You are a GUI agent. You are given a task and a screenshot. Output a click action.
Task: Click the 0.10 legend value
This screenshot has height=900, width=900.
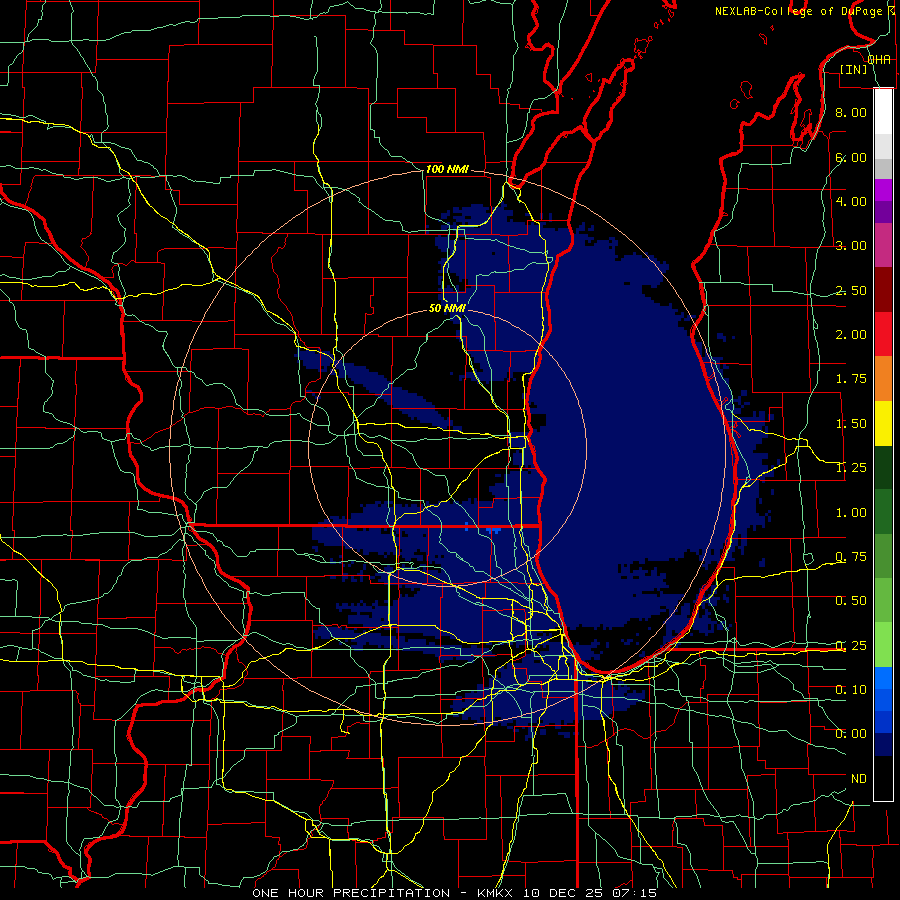850,690
